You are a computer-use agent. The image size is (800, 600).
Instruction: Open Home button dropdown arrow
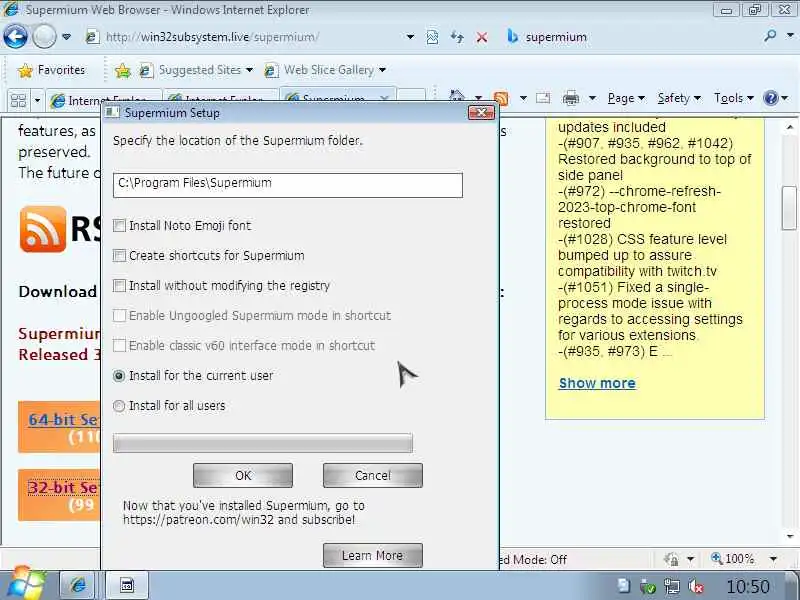[478, 97]
